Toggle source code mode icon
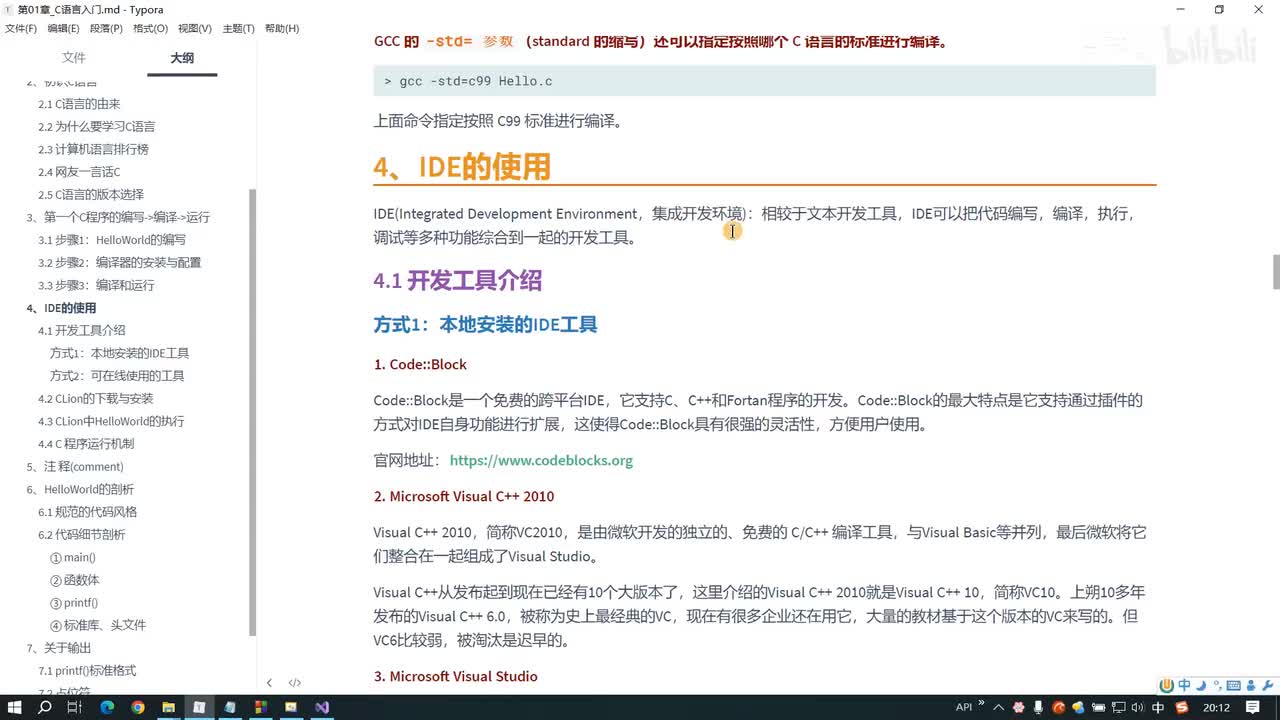 pos(295,683)
